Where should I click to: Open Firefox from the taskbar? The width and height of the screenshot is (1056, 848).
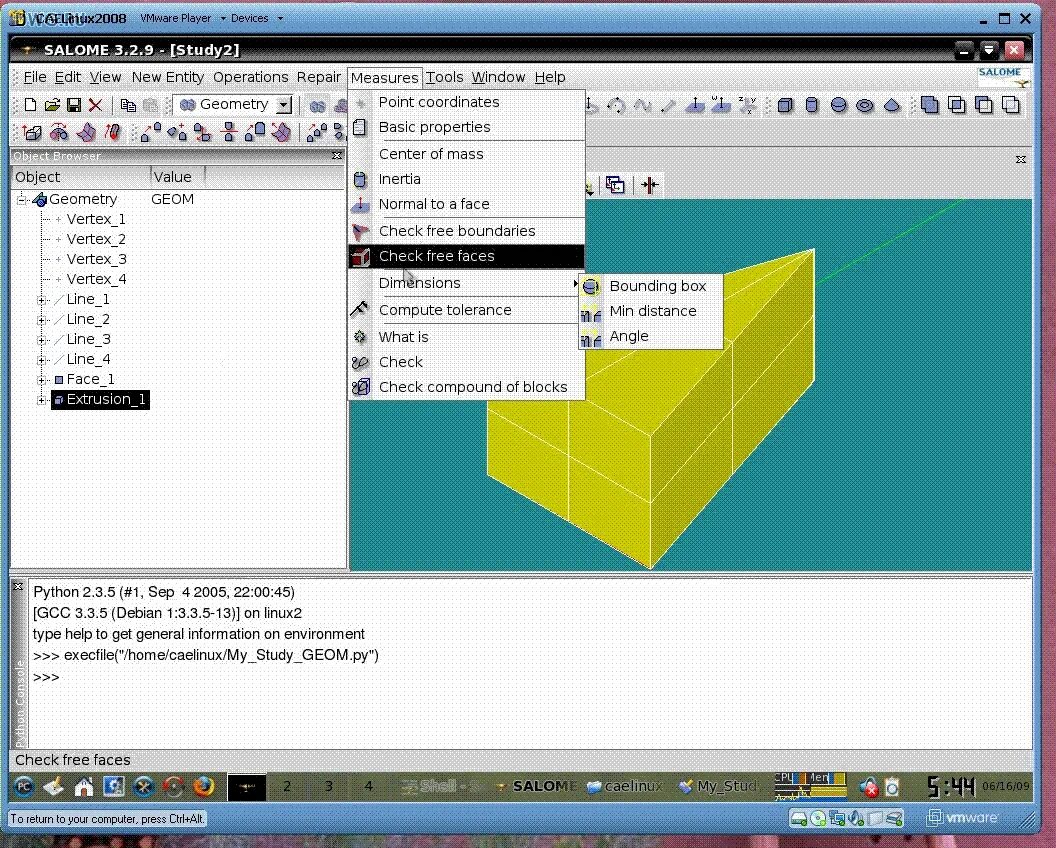click(203, 786)
